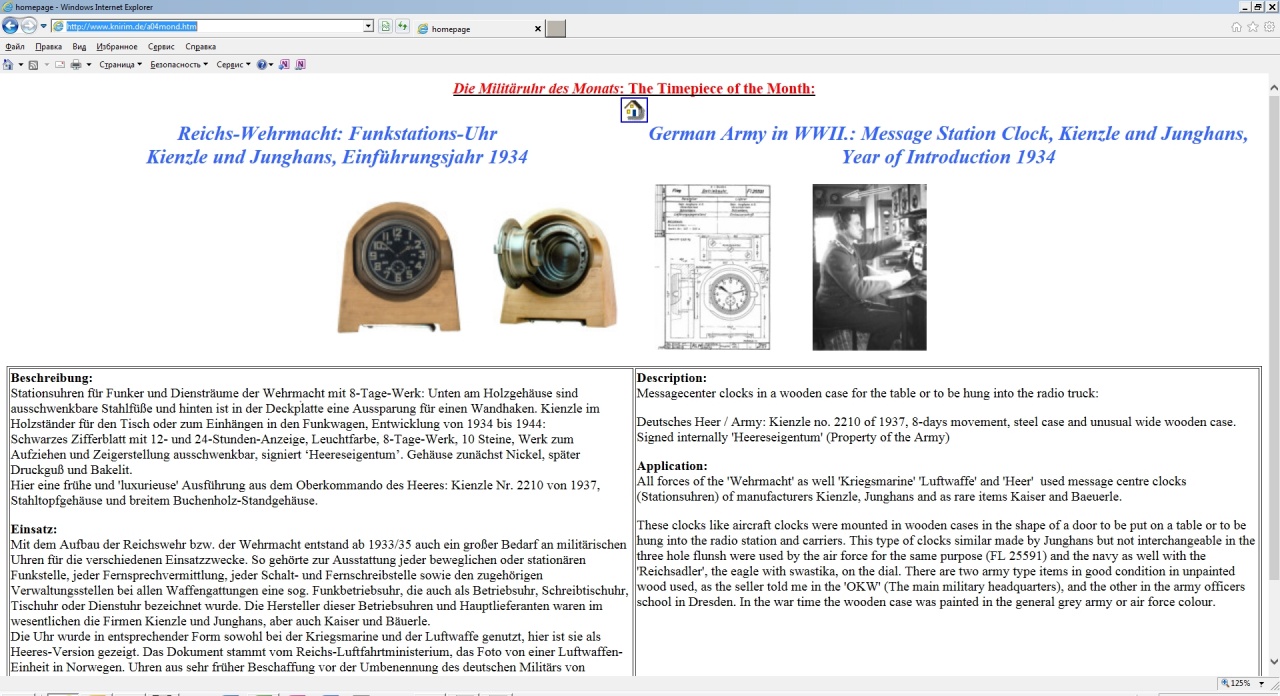1280x696 pixels.
Task: Open the Избранное menu
Action: (x=117, y=46)
